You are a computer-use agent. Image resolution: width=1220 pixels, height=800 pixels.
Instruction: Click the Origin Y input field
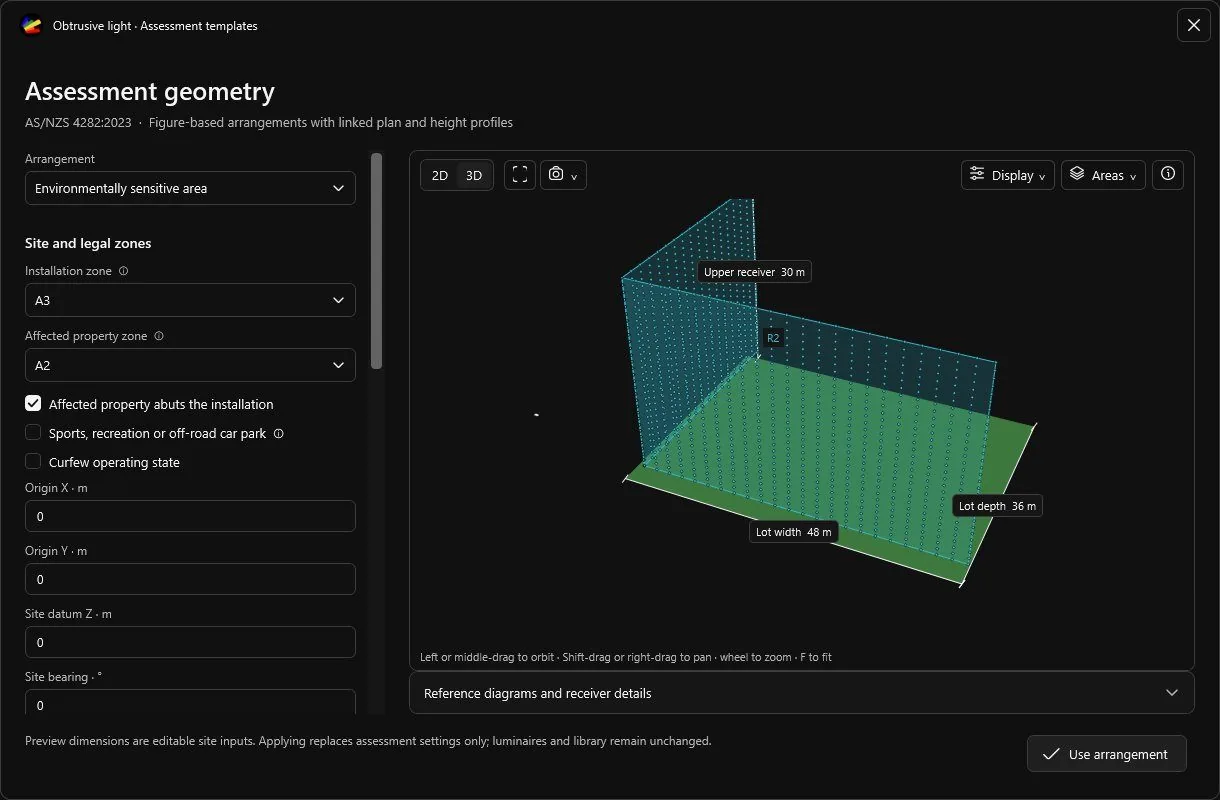(x=190, y=579)
